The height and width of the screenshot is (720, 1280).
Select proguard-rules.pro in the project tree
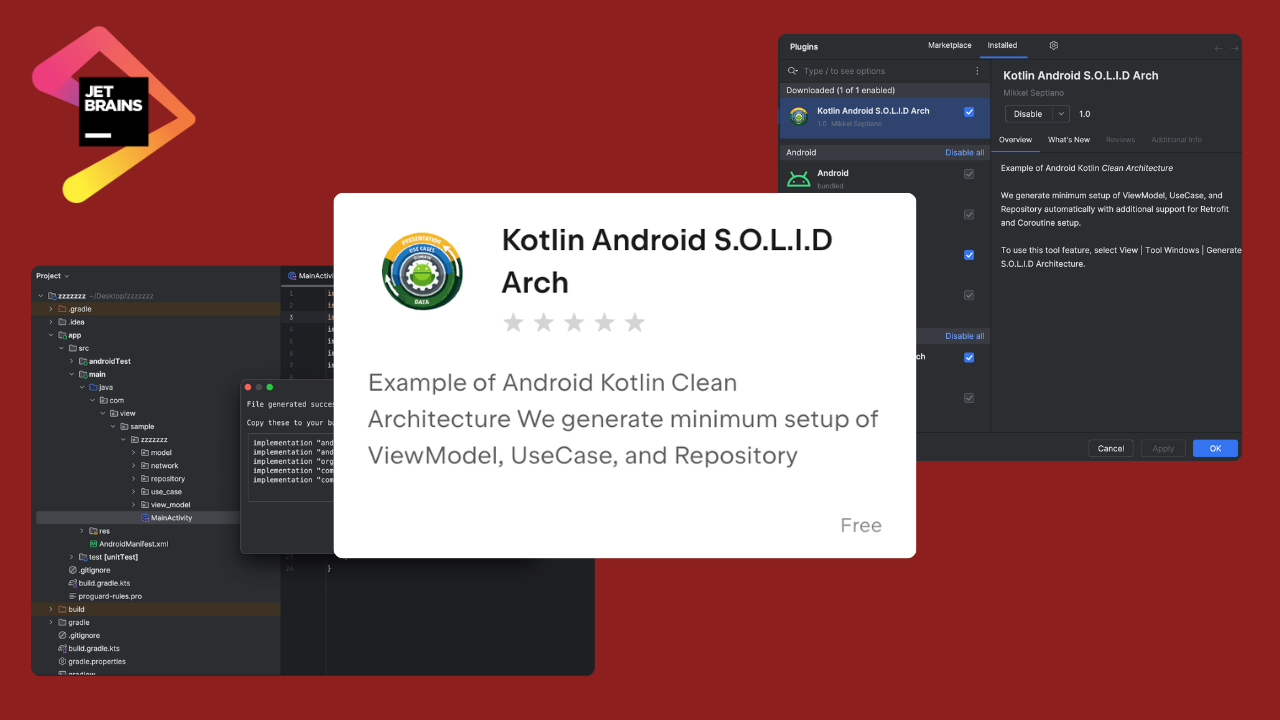click(105, 596)
